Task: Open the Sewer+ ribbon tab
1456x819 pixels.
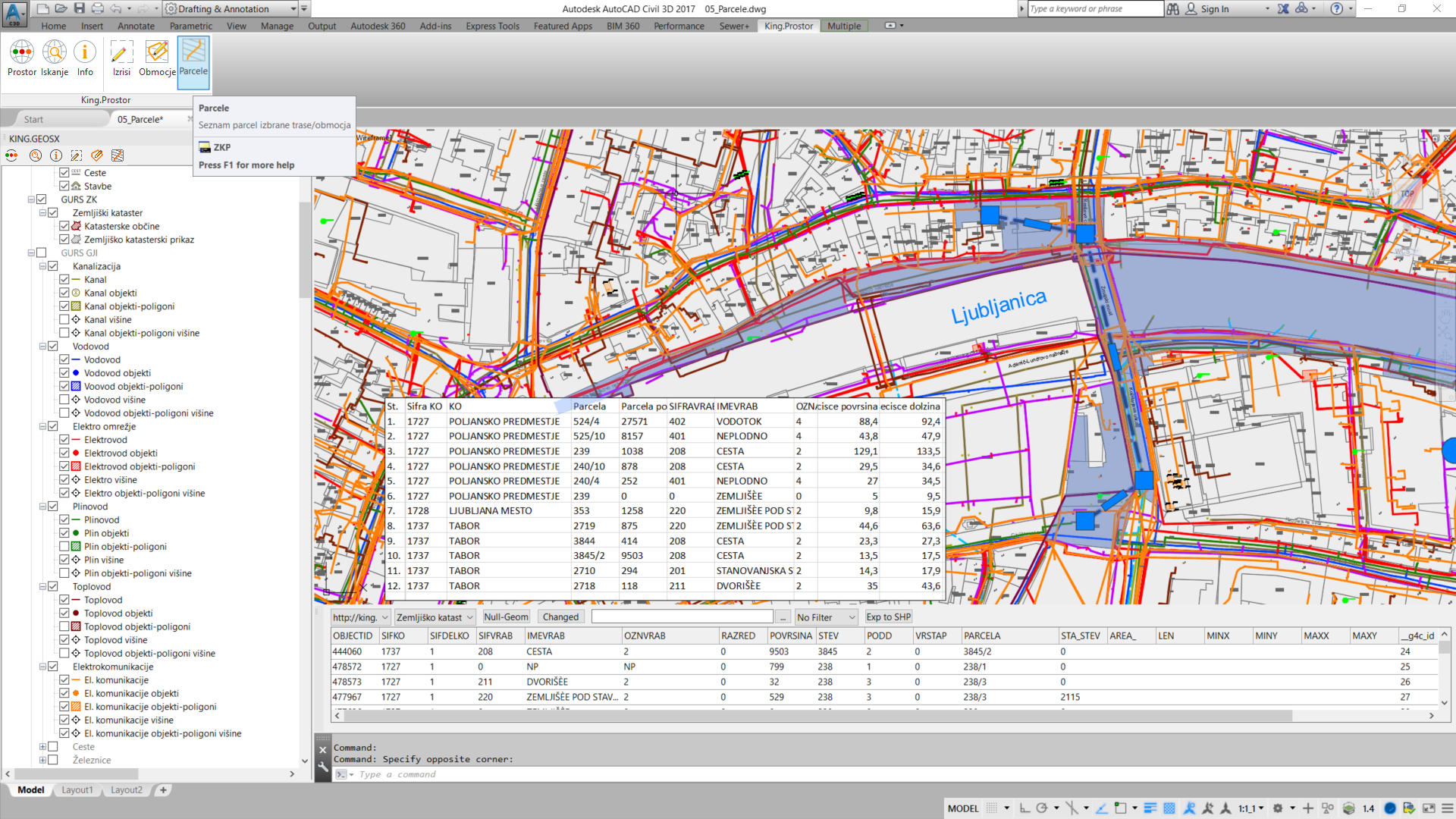Action: [733, 26]
